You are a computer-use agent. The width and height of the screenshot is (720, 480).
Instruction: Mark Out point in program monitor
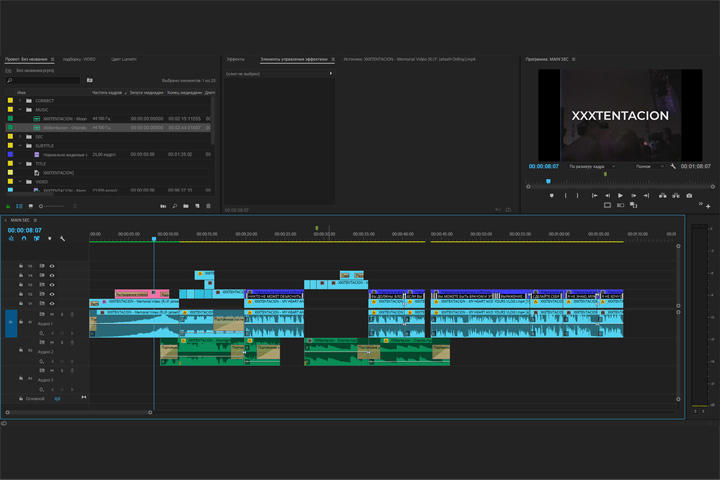(x=577, y=196)
